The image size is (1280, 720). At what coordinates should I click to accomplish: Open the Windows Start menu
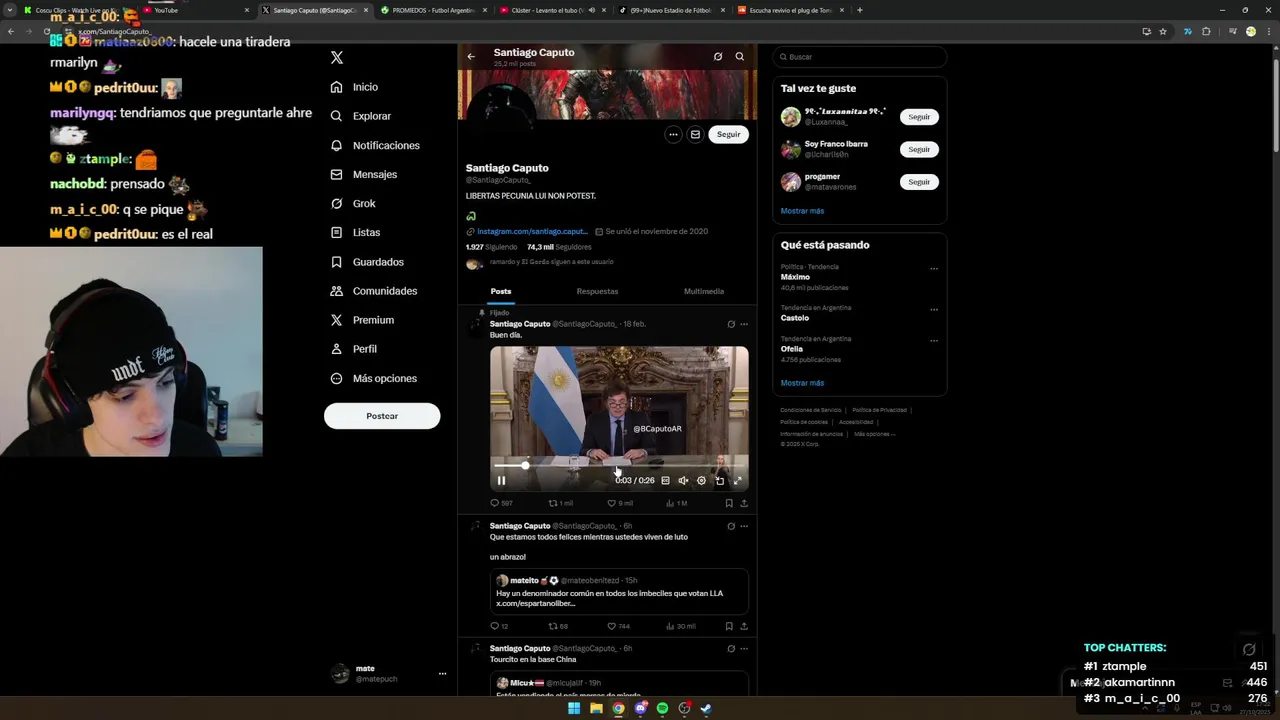[x=574, y=709]
